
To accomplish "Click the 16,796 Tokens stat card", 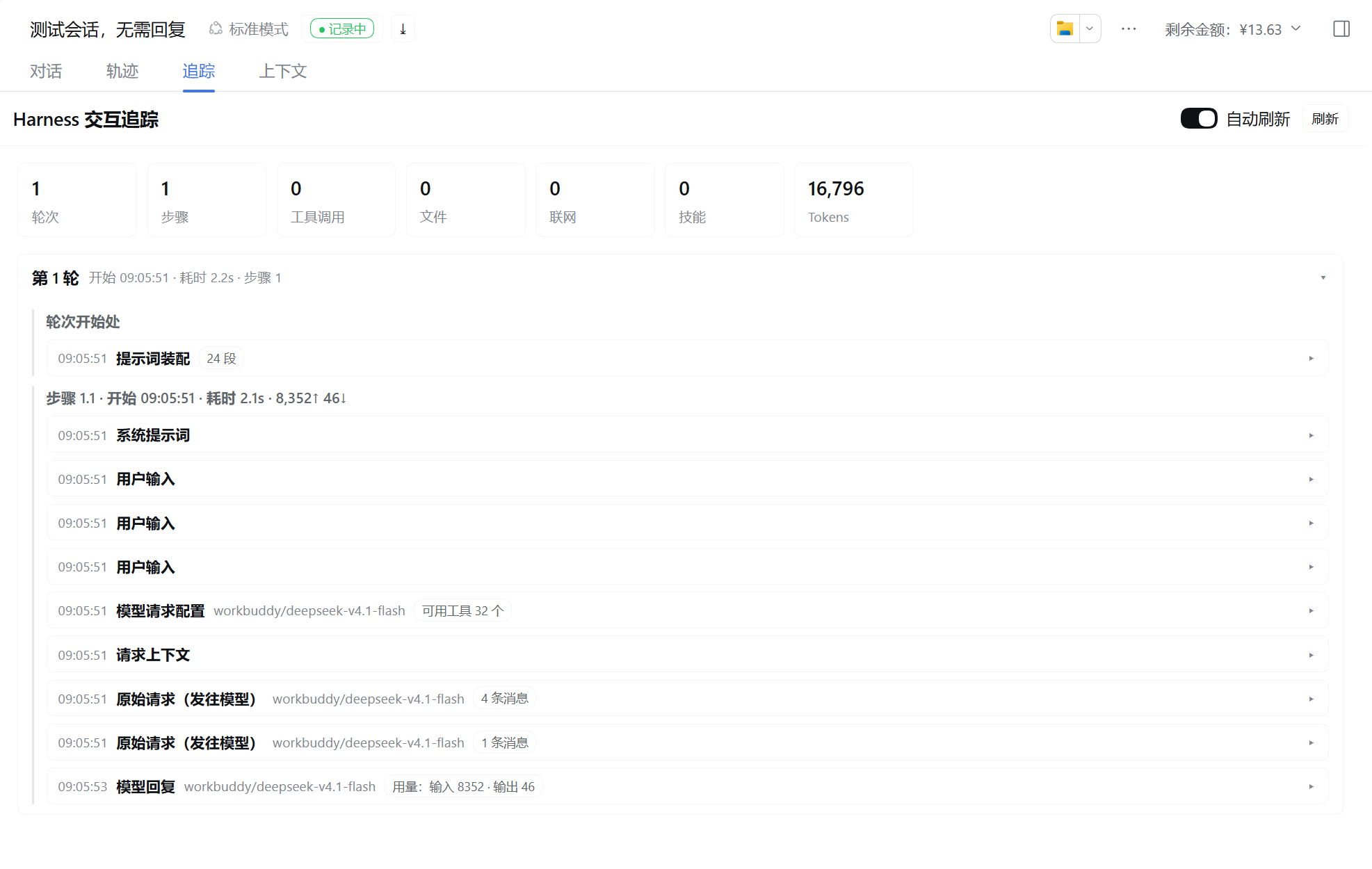I will coord(853,200).
